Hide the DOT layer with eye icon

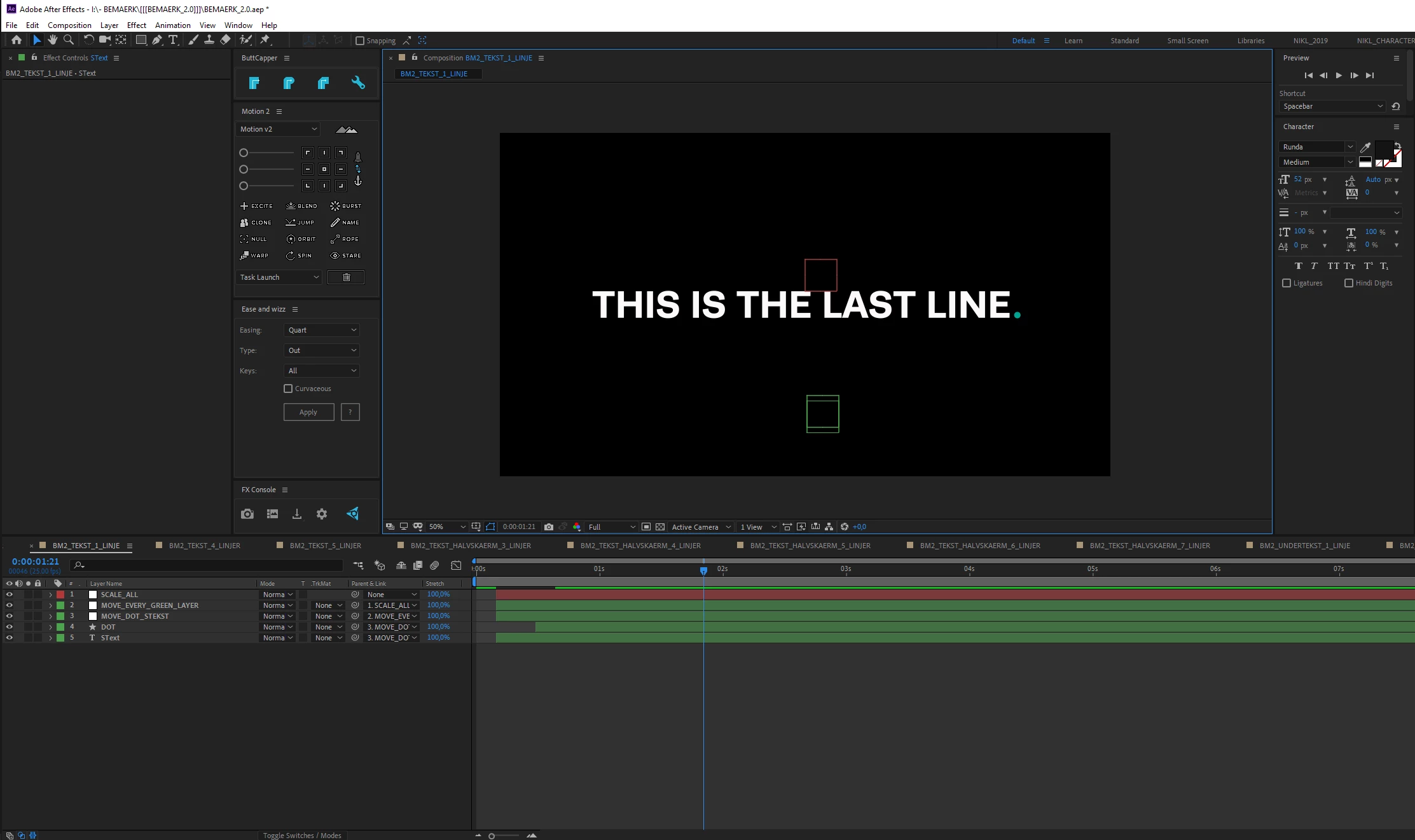pyautogui.click(x=9, y=627)
